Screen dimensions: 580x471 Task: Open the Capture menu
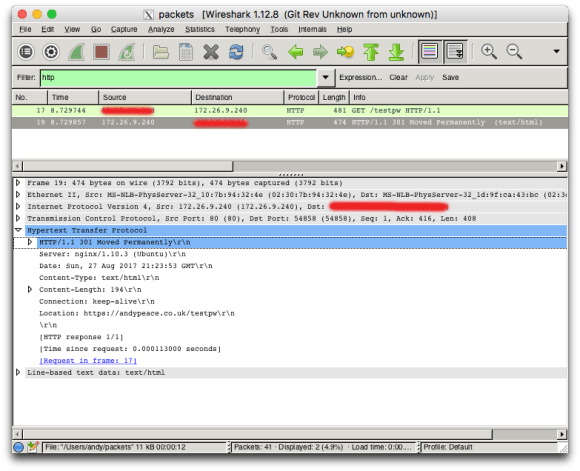coord(124,29)
